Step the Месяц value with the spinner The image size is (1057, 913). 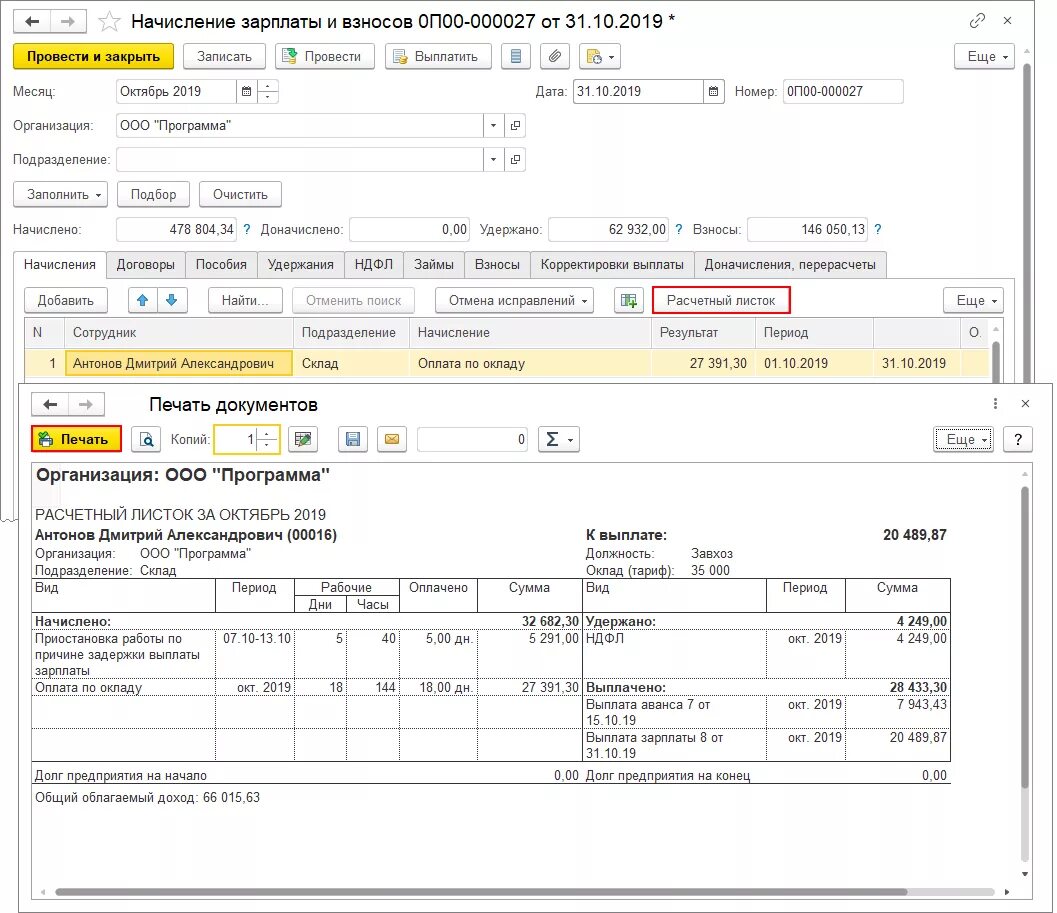[268, 92]
